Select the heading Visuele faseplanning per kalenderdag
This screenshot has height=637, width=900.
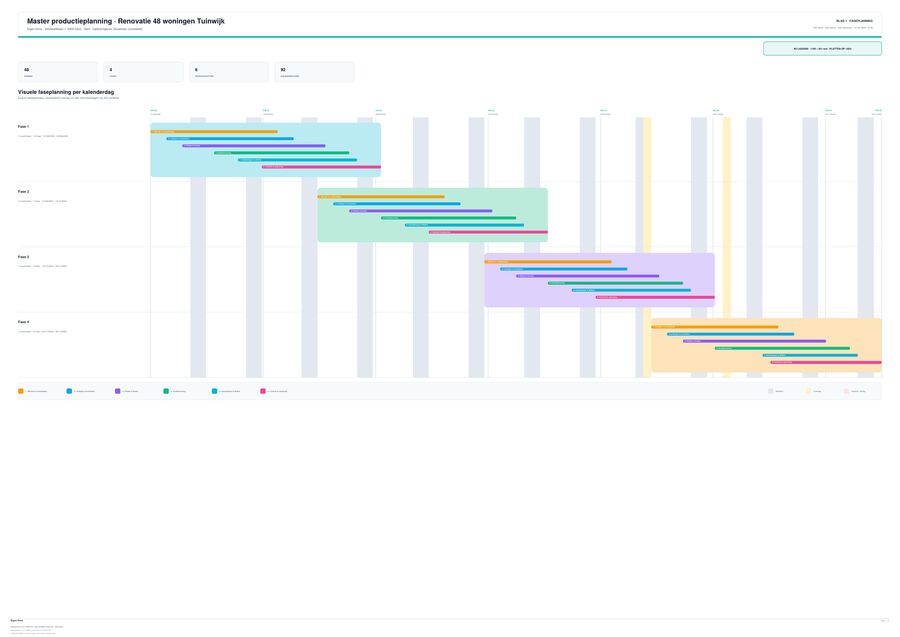pyautogui.click(x=66, y=92)
